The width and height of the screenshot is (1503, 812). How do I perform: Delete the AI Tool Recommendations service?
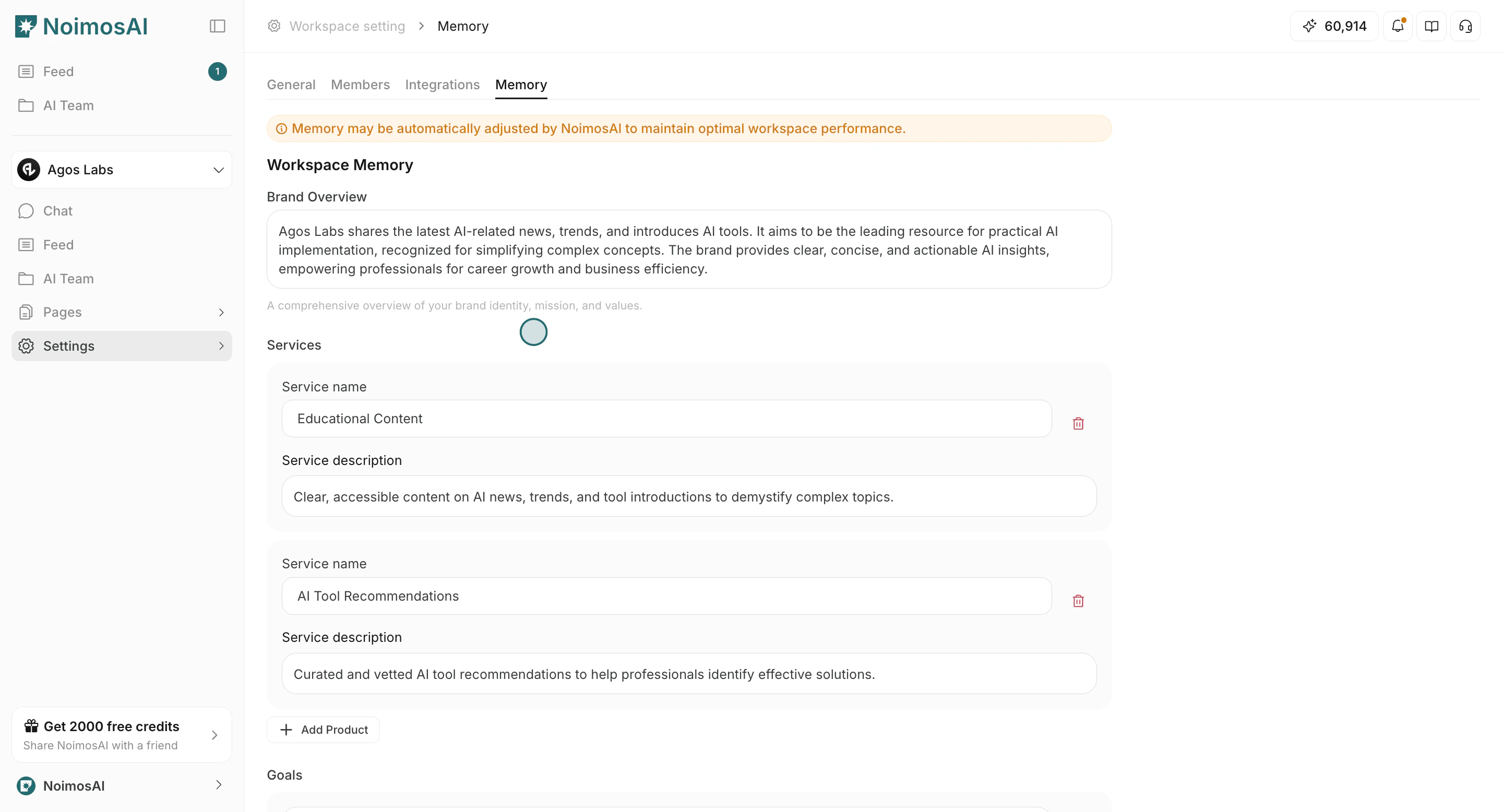pos(1078,600)
